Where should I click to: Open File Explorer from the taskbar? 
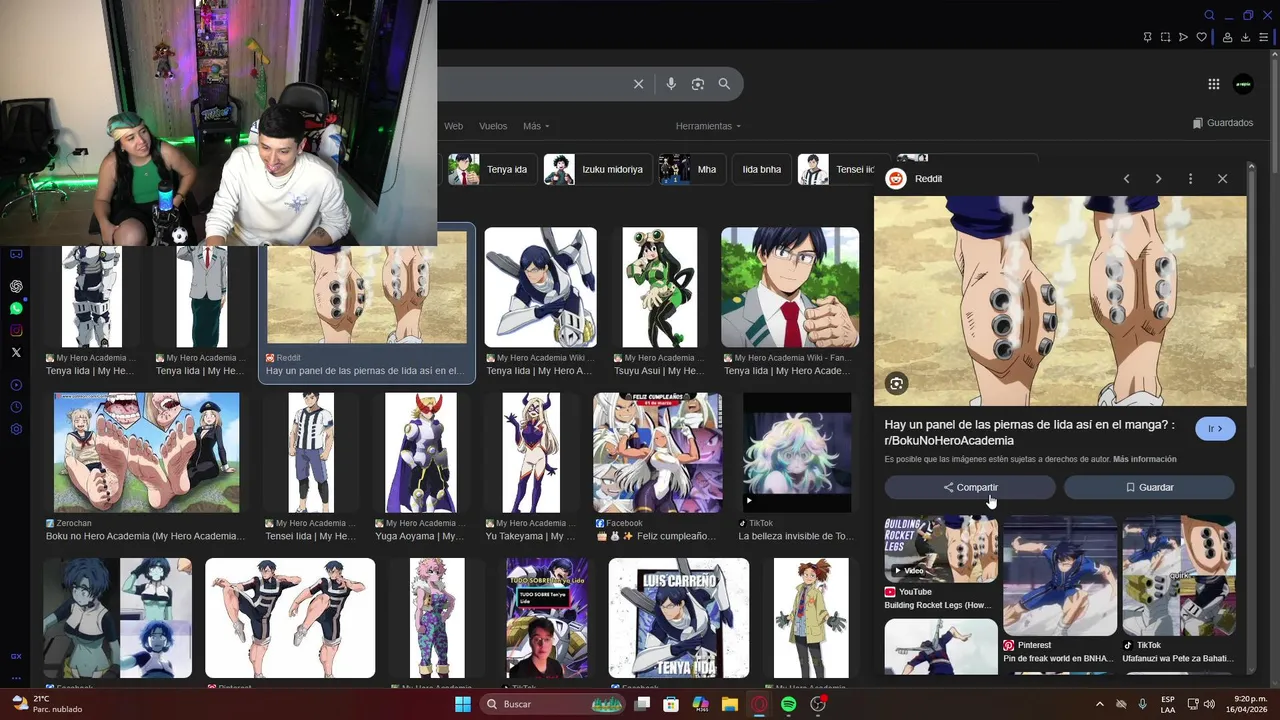click(730, 704)
